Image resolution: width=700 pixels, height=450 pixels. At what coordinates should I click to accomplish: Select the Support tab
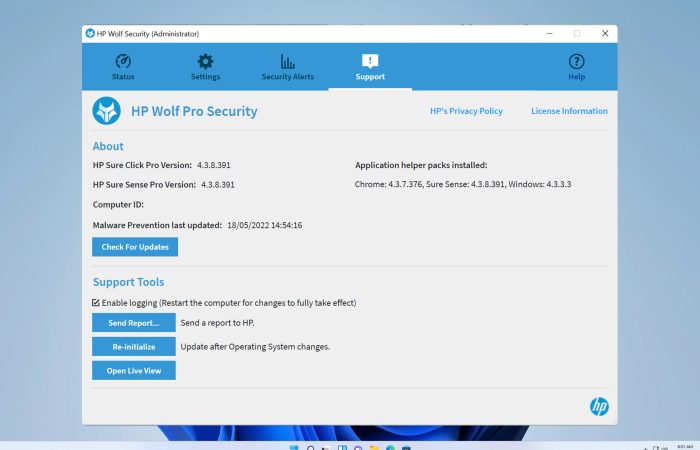pos(370,67)
